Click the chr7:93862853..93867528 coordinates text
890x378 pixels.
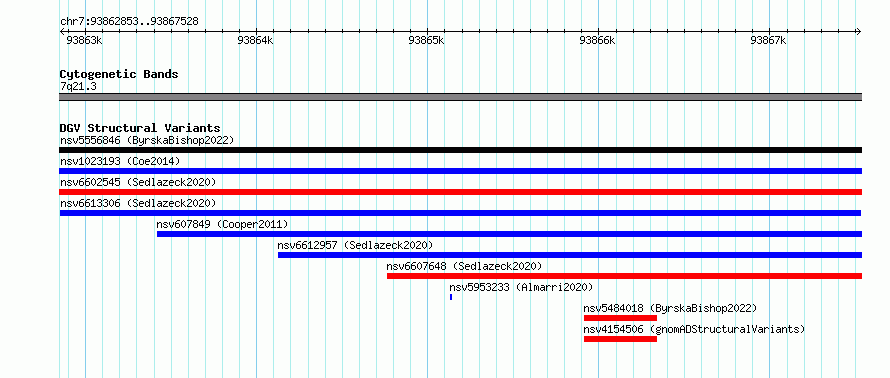[129, 22]
